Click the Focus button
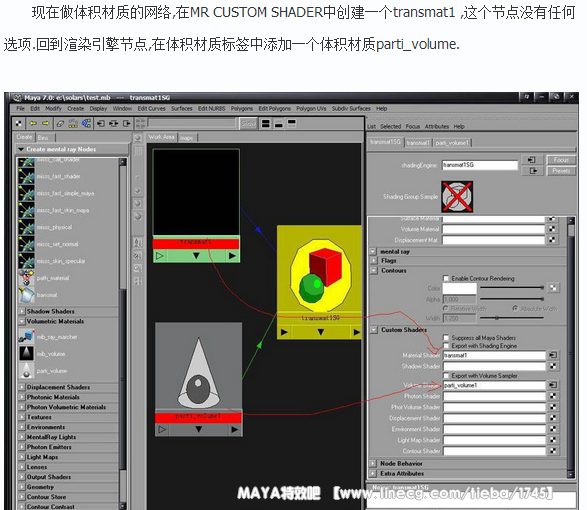This screenshot has height=510, width=587. pyautogui.click(x=561, y=160)
